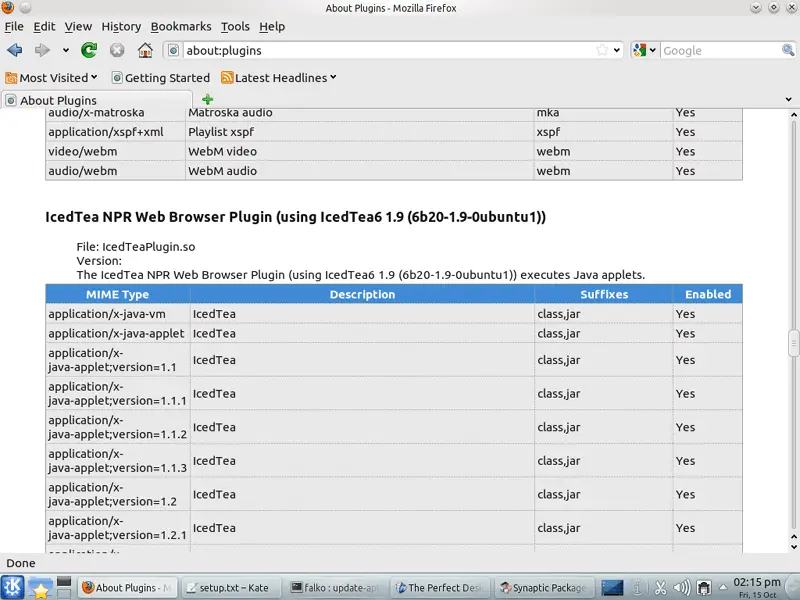
Task: Click the Done status bar text
Action: click(x=21, y=563)
